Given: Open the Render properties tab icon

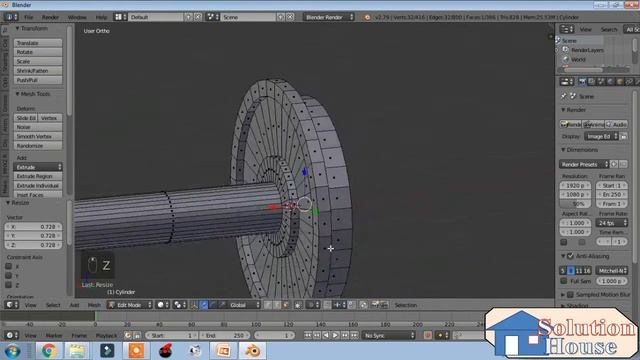Looking at the screenshot, I should [x=582, y=82].
